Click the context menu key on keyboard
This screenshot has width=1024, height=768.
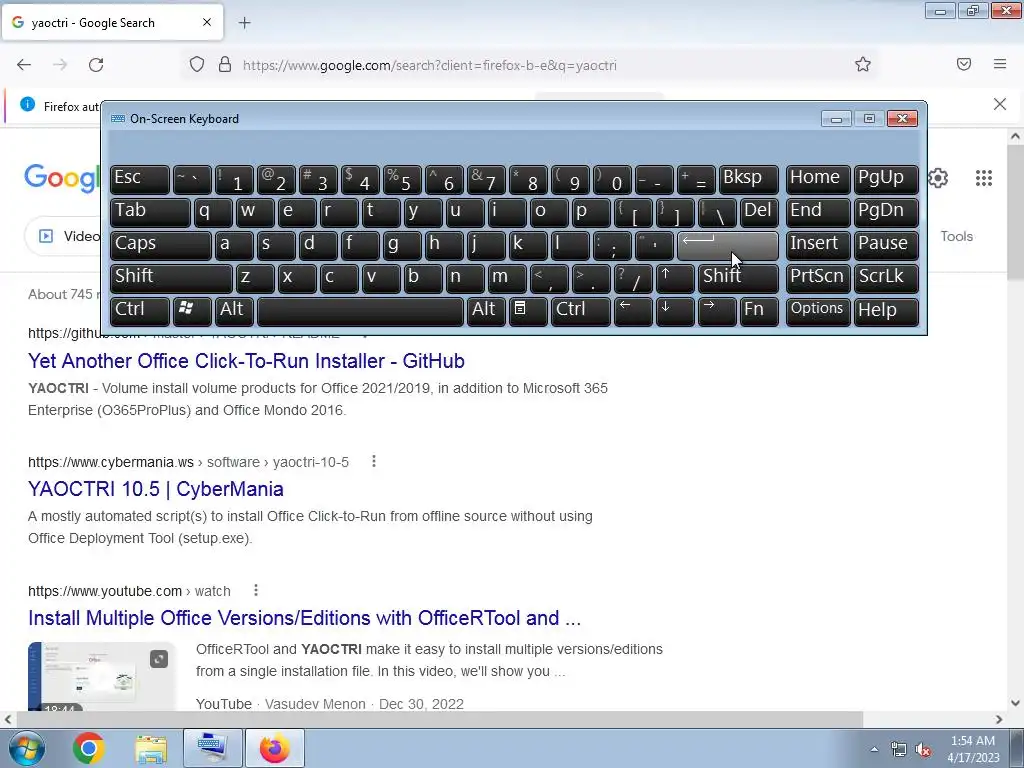pos(528,311)
